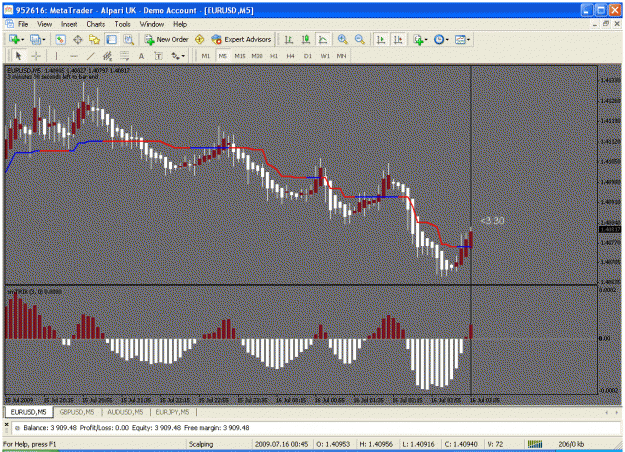Zoom out of the chart

pos(360,39)
